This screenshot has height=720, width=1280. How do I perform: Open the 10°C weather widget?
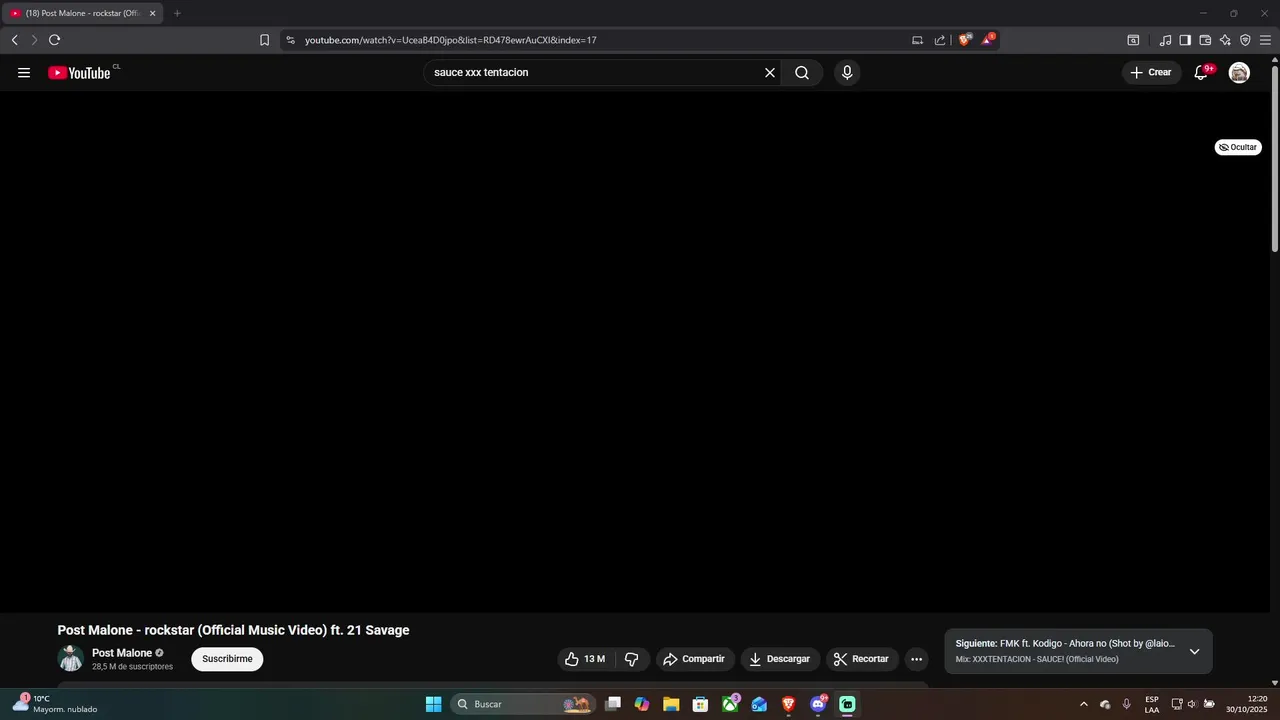pos(55,704)
